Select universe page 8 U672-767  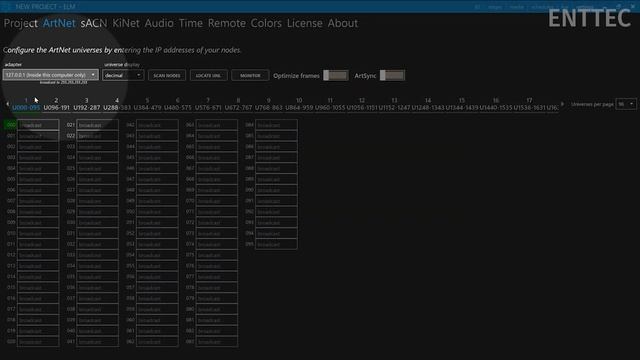point(238,104)
